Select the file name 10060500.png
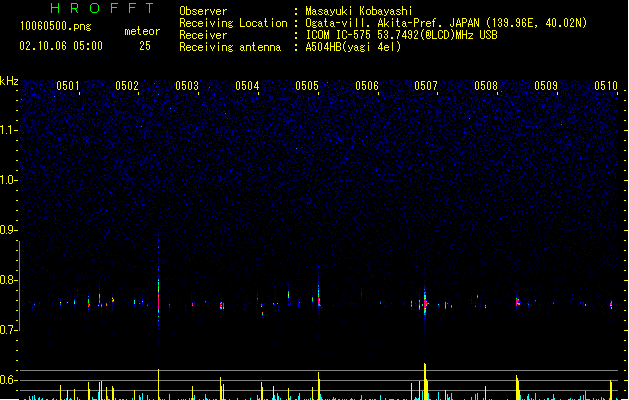 (x=56, y=26)
